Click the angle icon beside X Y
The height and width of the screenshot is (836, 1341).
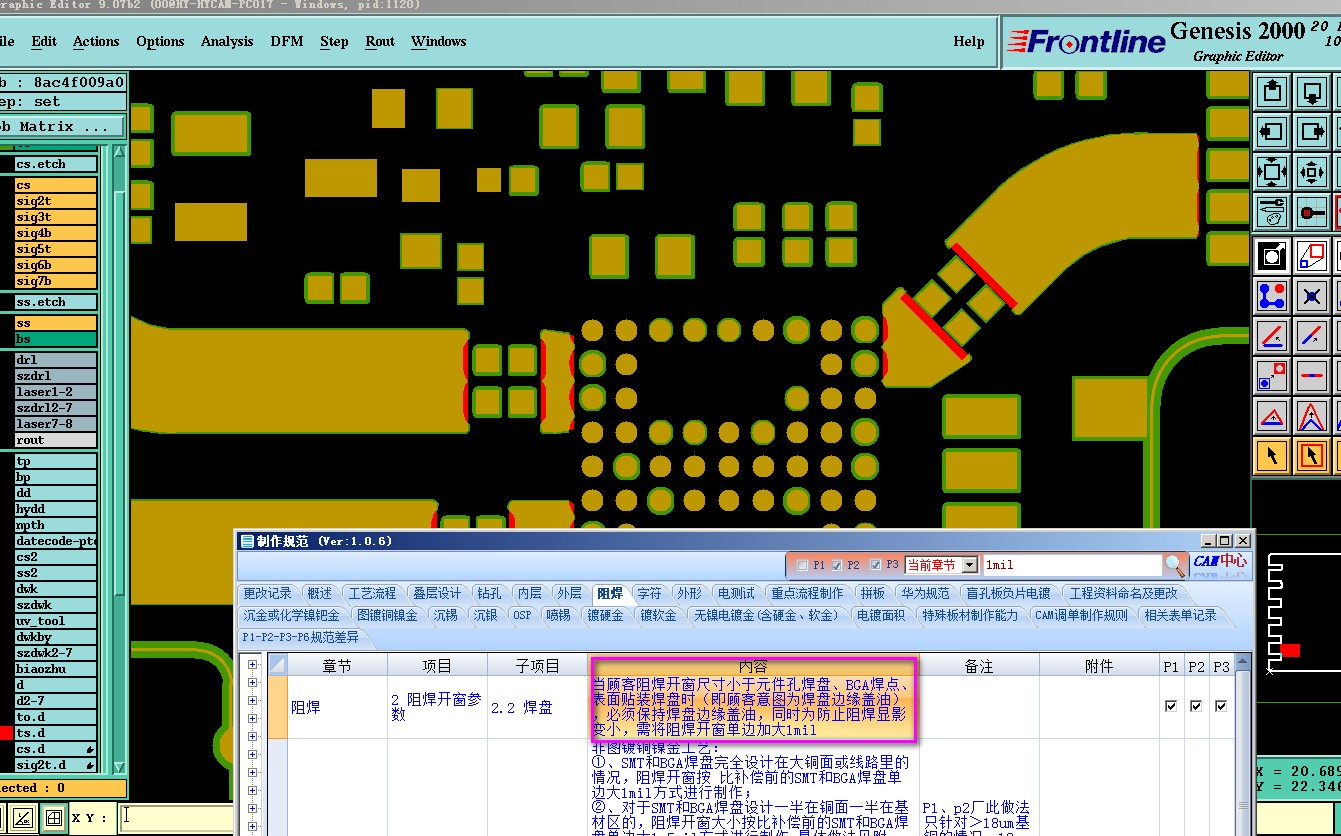pyautogui.click(x=23, y=817)
